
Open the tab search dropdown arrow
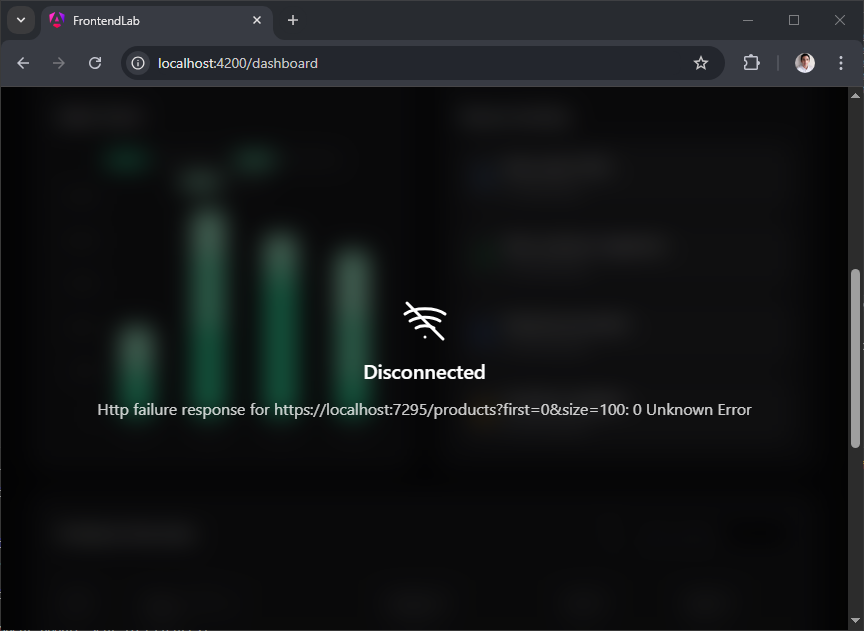point(21,20)
